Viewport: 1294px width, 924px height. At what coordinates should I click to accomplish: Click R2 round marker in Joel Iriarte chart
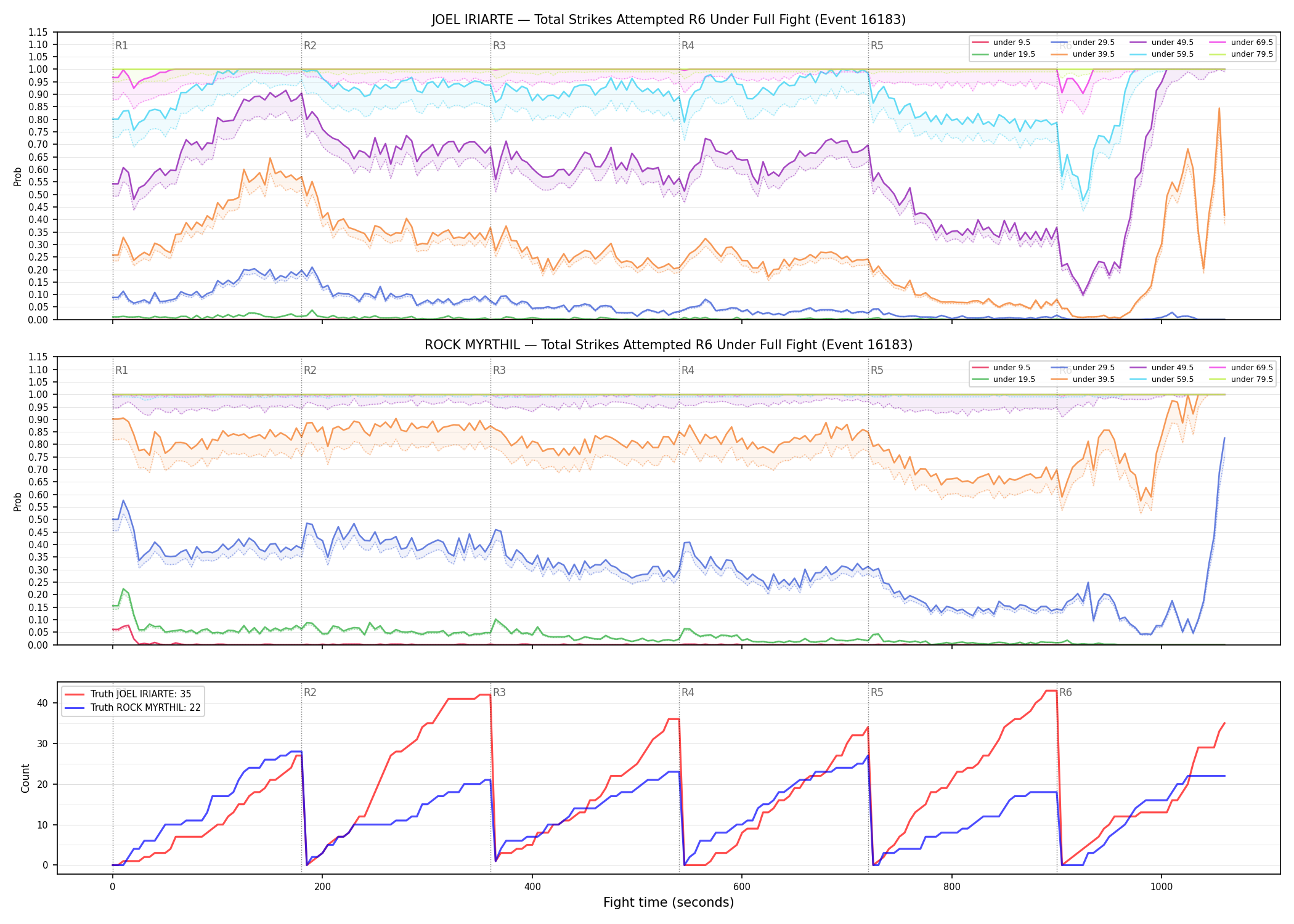click(x=310, y=46)
